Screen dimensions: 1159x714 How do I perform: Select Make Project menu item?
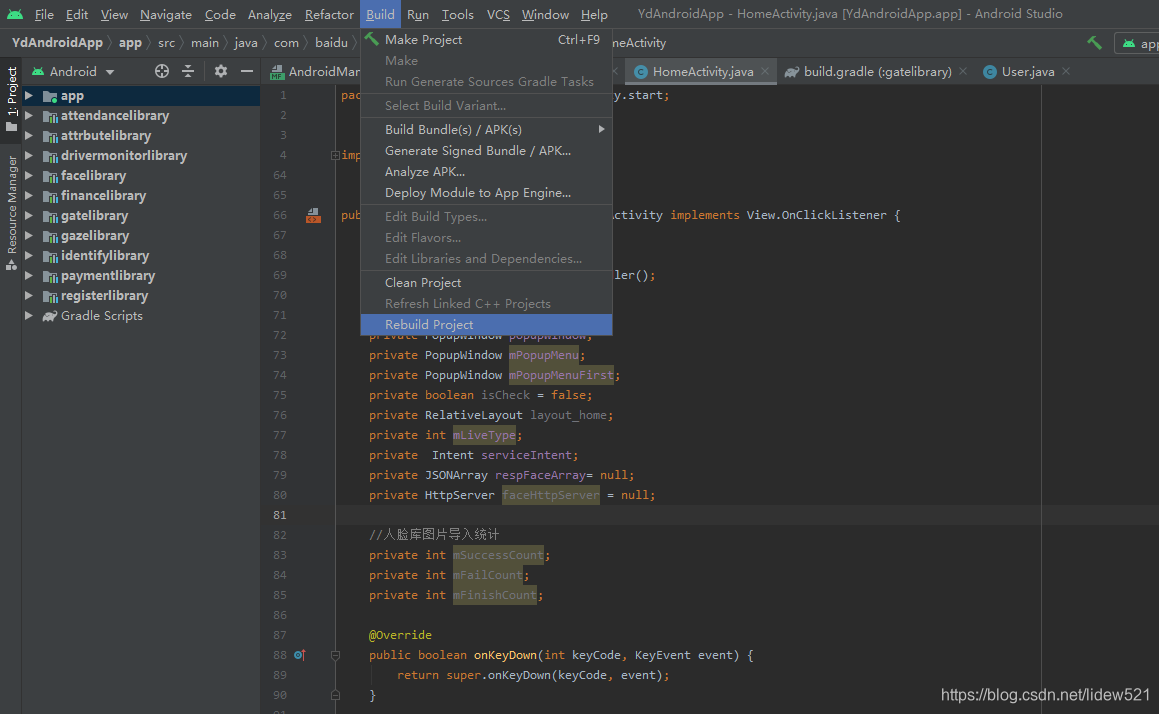pyautogui.click(x=486, y=39)
